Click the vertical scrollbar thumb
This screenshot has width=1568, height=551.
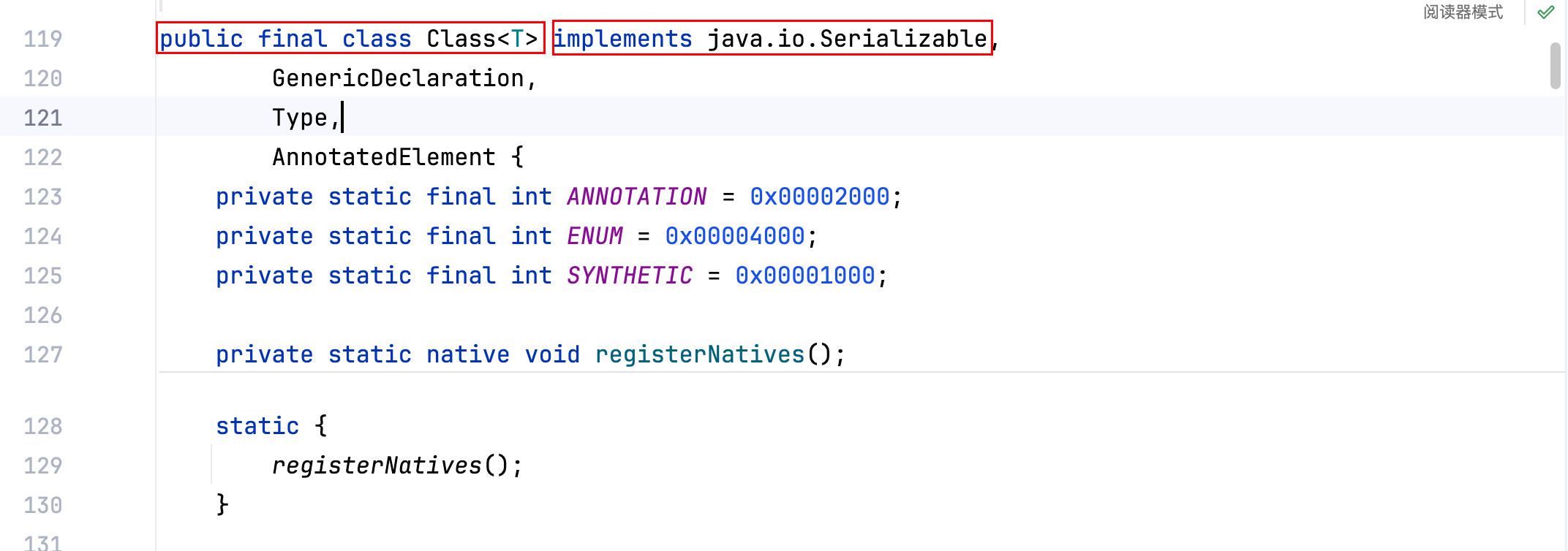point(1555,66)
